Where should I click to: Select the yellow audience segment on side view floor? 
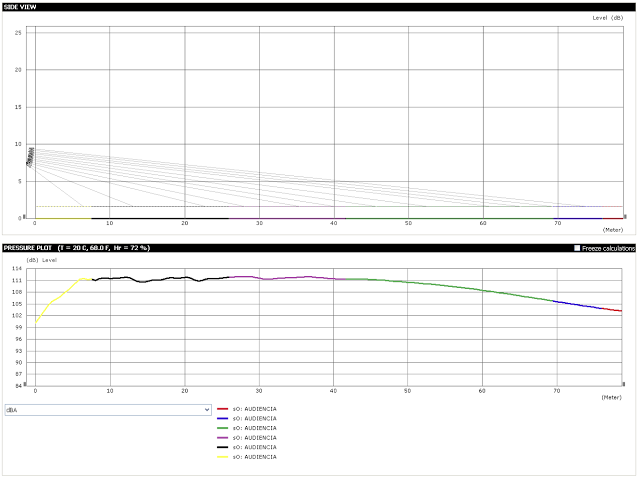point(62,217)
